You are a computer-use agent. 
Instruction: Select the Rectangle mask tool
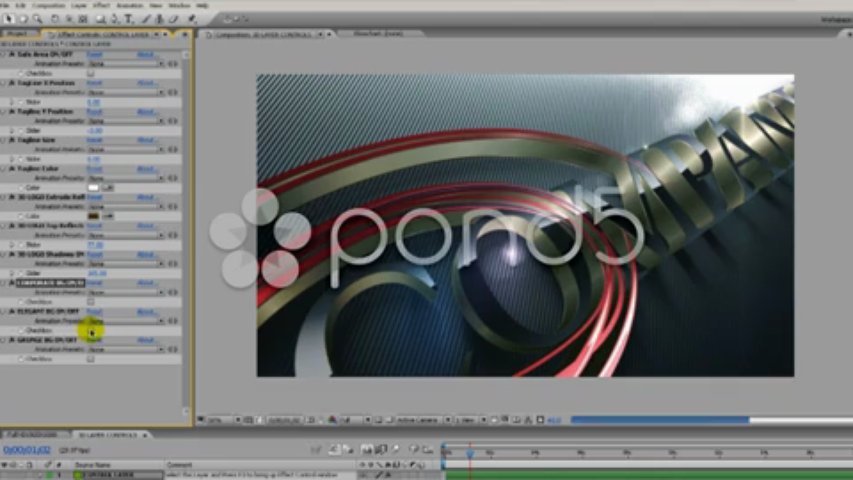[x=101, y=19]
